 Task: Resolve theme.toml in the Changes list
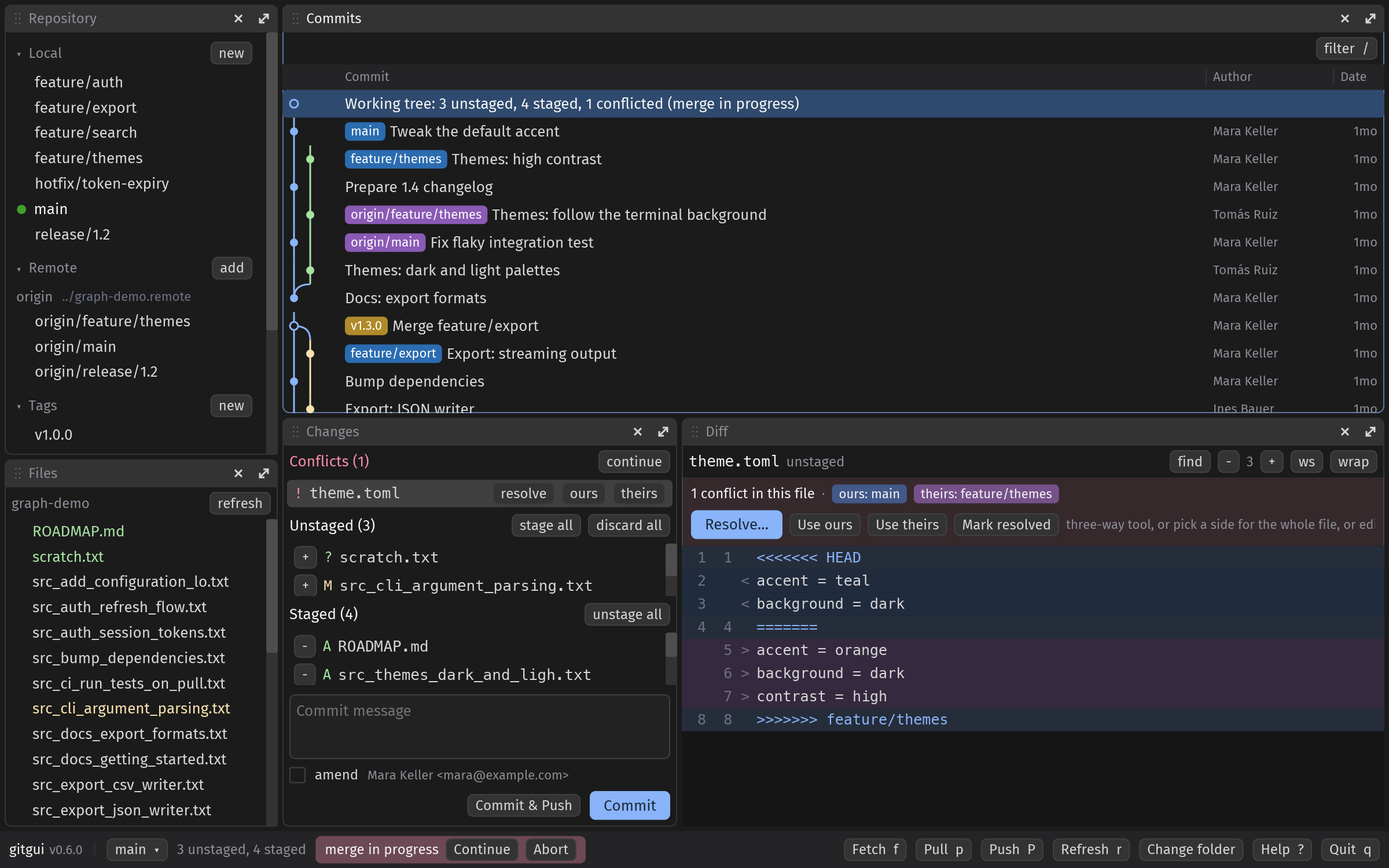coord(523,494)
